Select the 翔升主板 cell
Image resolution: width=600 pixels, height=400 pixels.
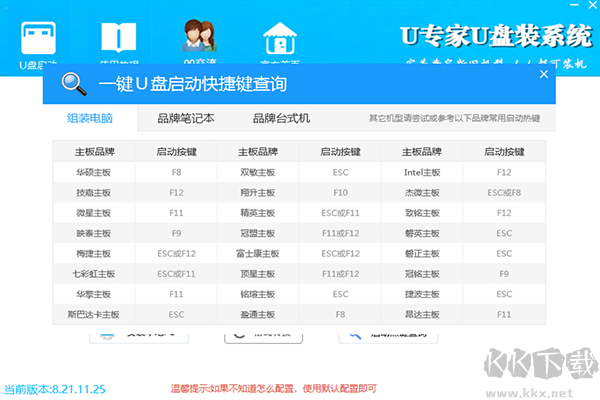tap(258, 193)
